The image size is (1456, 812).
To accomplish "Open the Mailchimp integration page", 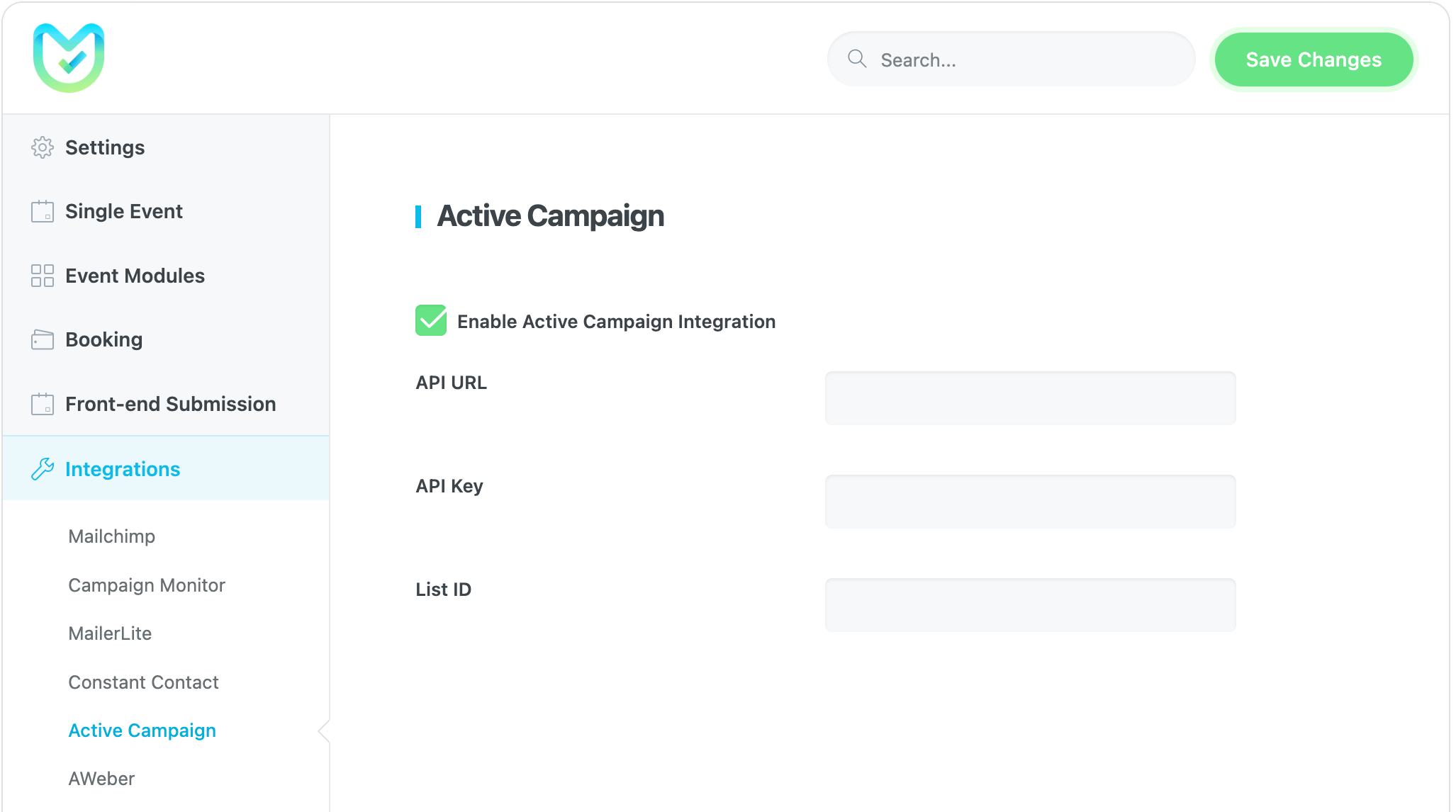I will click(x=111, y=536).
